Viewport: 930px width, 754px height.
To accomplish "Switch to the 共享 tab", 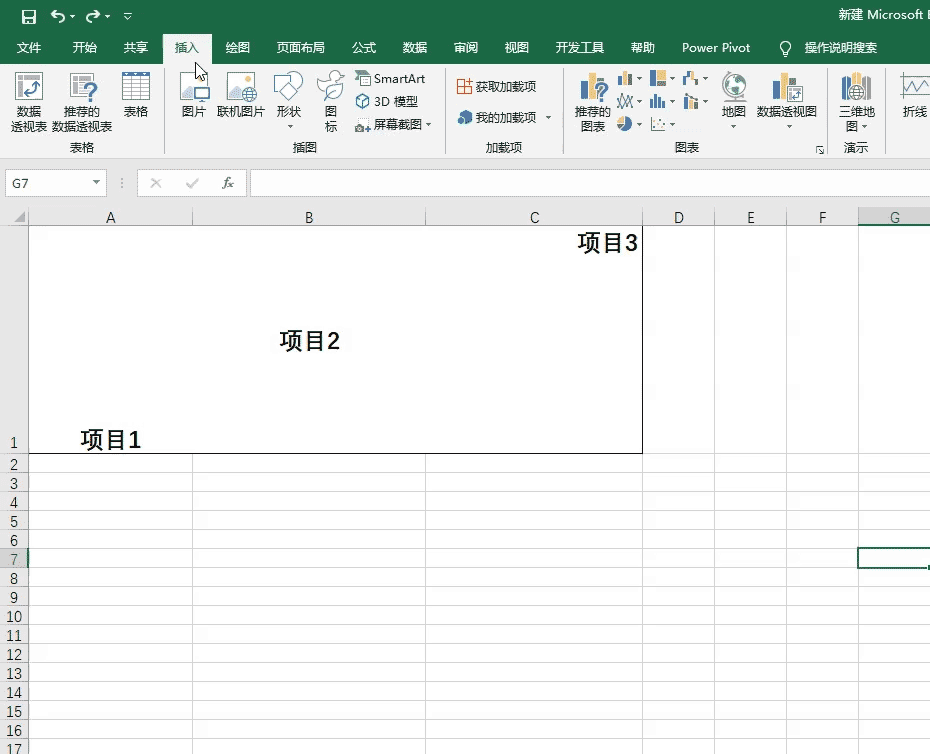I will (135, 47).
